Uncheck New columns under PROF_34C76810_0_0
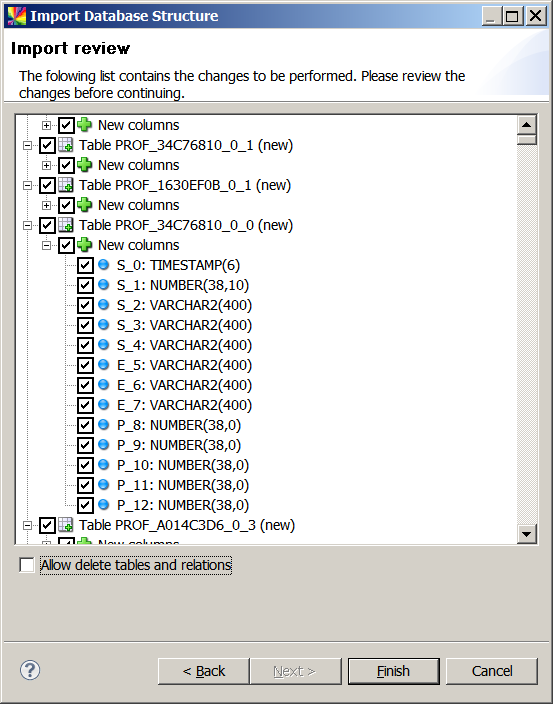 [x=66, y=245]
